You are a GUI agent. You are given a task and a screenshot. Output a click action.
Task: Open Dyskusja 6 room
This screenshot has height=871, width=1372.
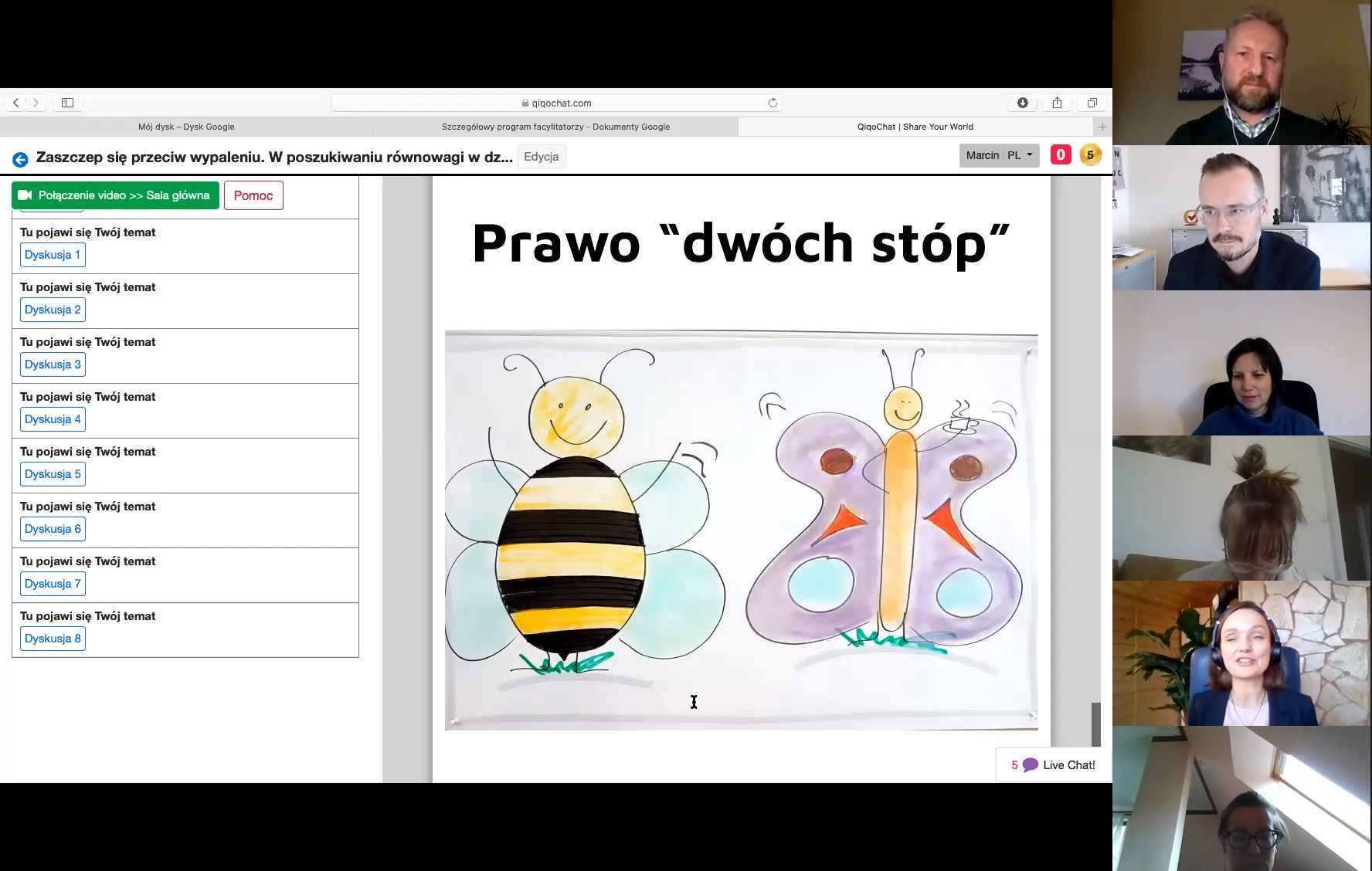[x=53, y=529]
